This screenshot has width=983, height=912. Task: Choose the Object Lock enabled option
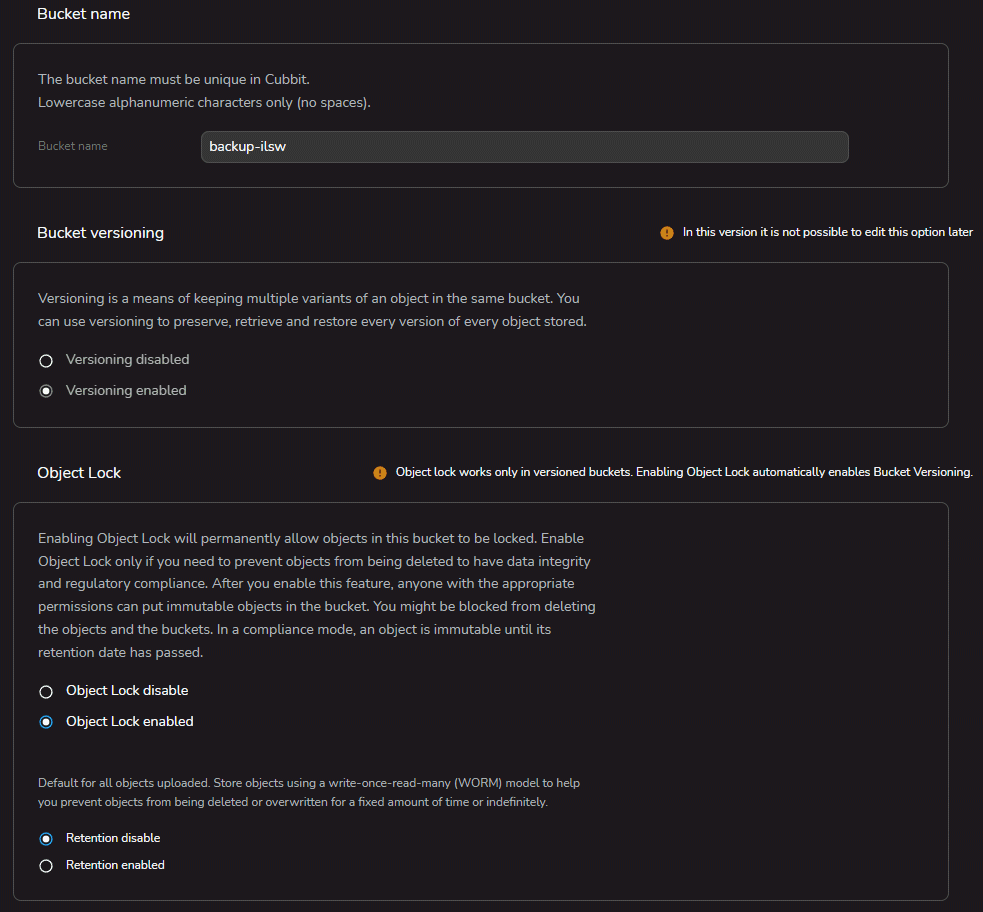click(x=46, y=722)
